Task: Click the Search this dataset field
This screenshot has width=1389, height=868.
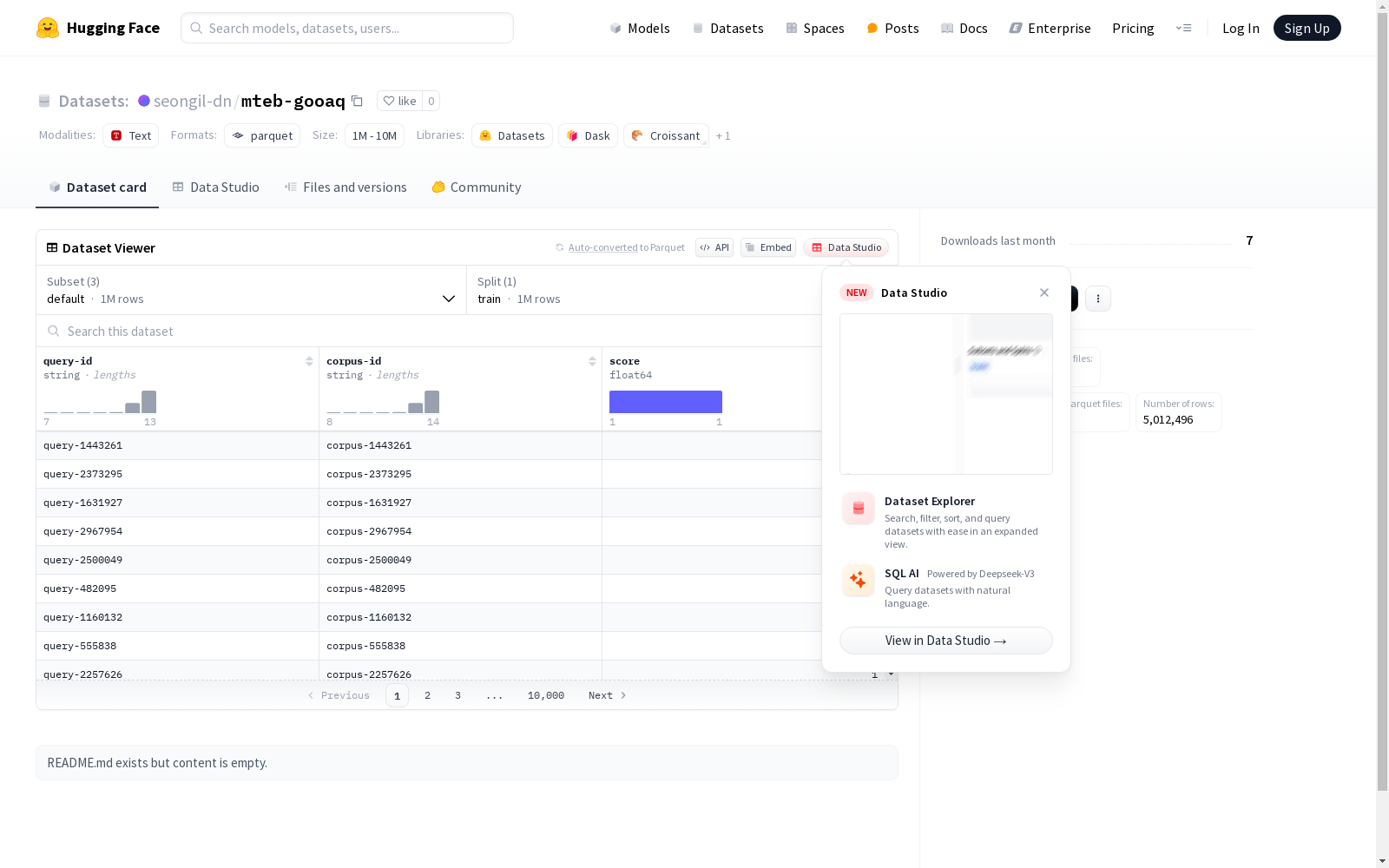Action: click(429, 331)
